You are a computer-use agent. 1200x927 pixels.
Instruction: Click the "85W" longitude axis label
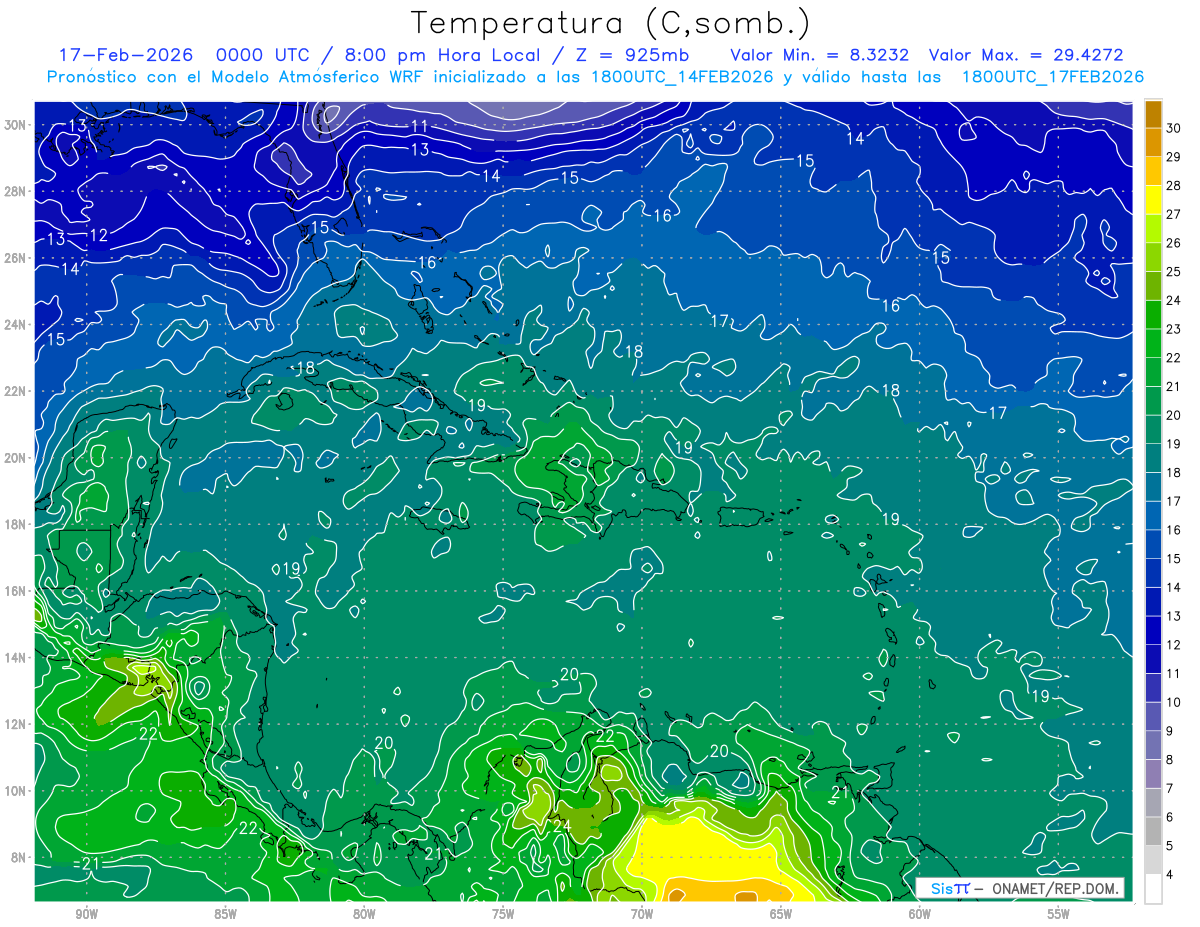225,915
